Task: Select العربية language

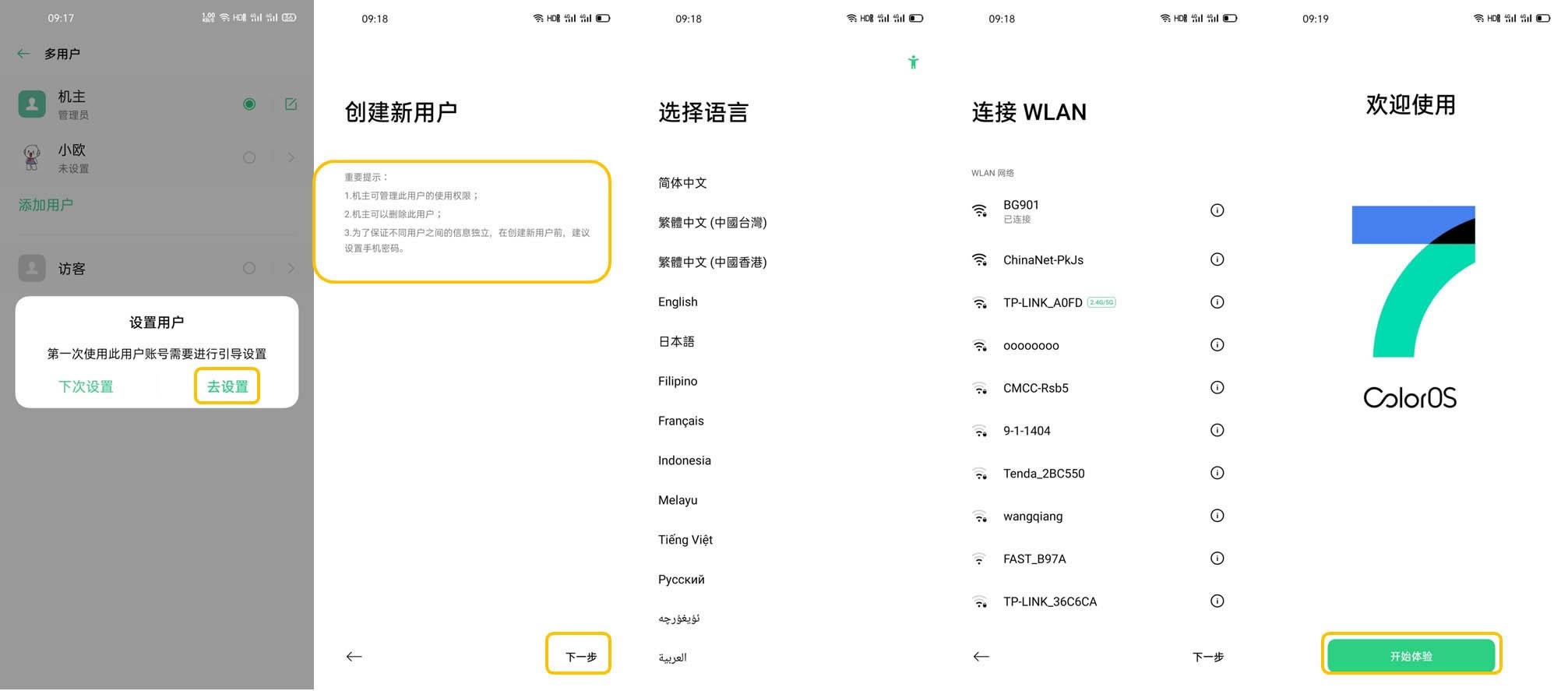Action: point(672,658)
